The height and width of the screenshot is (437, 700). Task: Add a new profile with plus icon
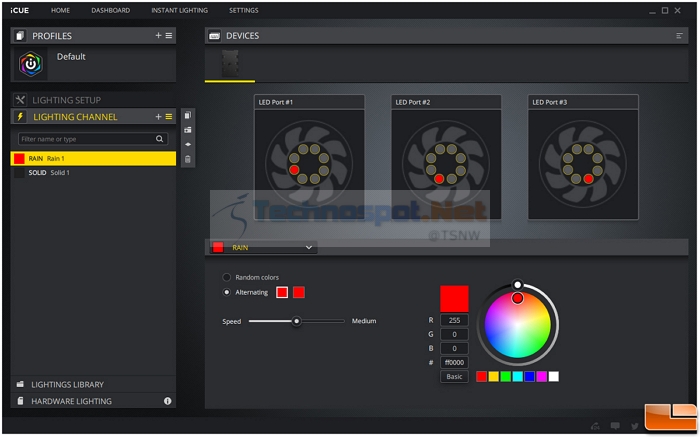click(158, 35)
